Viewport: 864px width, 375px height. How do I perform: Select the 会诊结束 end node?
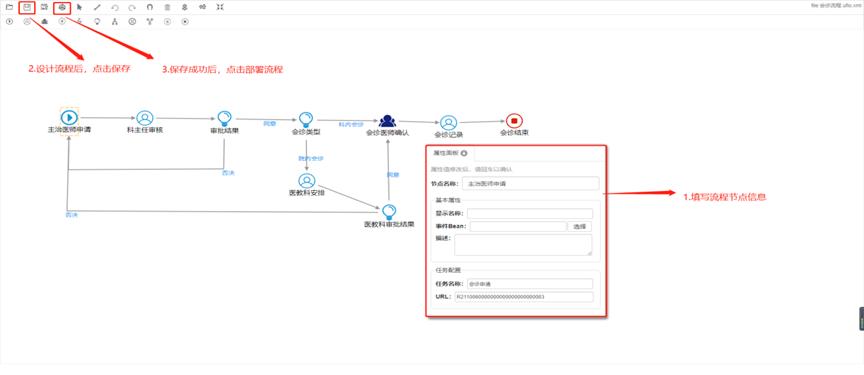[514, 121]
